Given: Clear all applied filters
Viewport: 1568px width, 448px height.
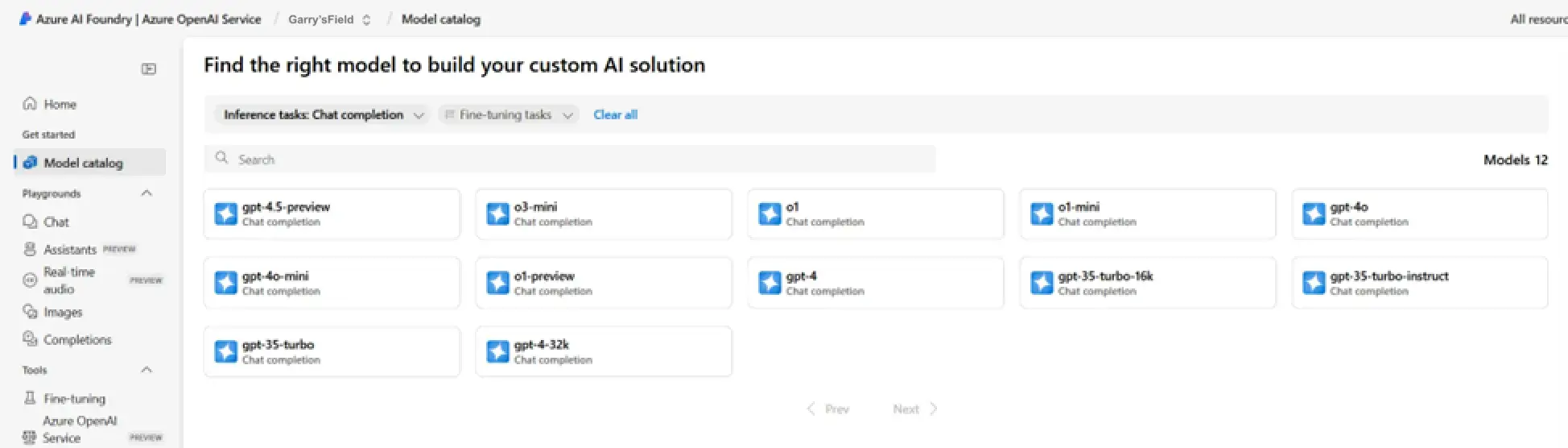Looking at the screenshot, I should click(x=615, y=114).
